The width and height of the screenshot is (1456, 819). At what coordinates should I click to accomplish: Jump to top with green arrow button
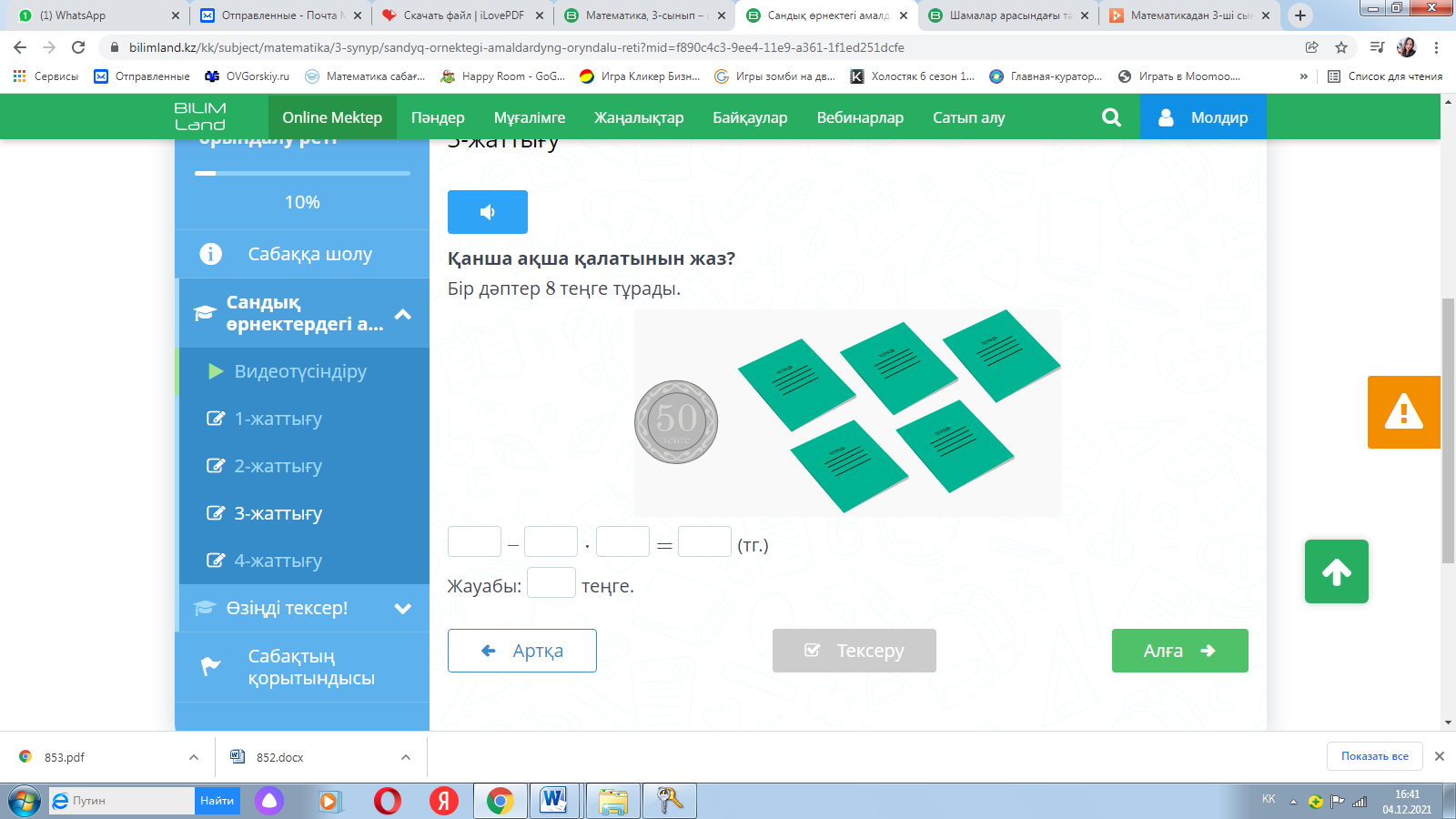(1337, 571)
